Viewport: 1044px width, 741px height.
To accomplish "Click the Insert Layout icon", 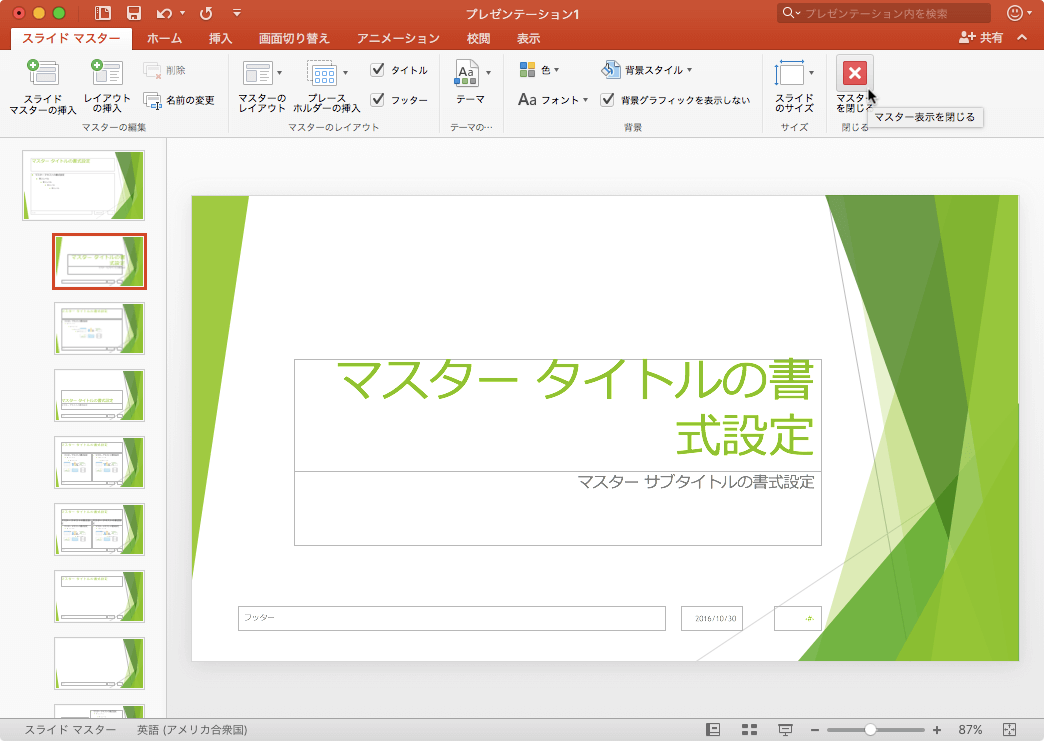I will 106,75.
